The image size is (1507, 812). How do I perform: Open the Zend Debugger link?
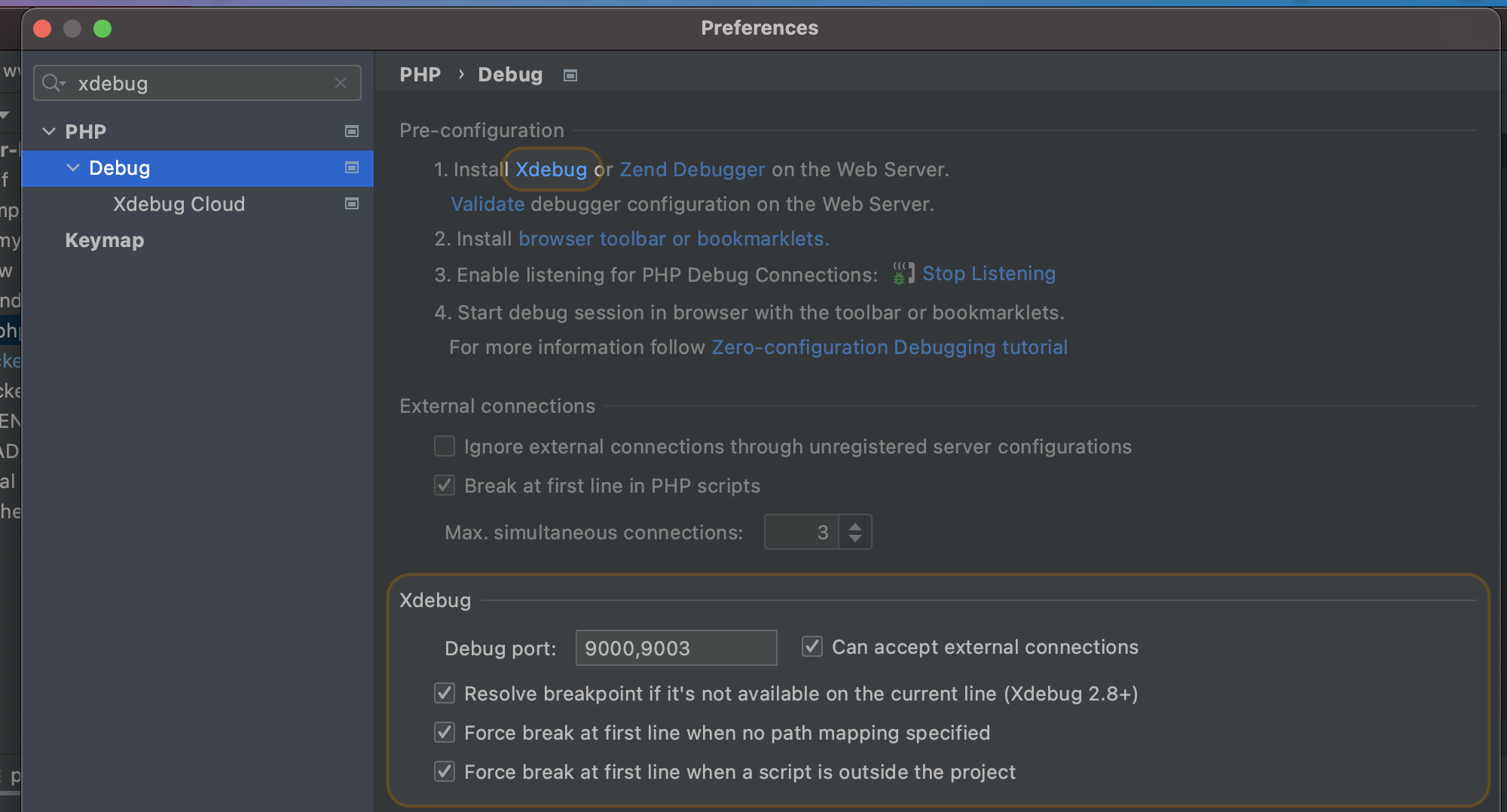click(692, 169)
